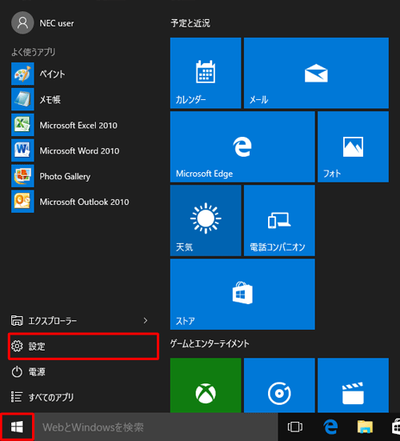Image resolution: width=400 pixels, height=441 pixels.
Task: Launch Edge from the taskbar
Action: pos(330,427)
